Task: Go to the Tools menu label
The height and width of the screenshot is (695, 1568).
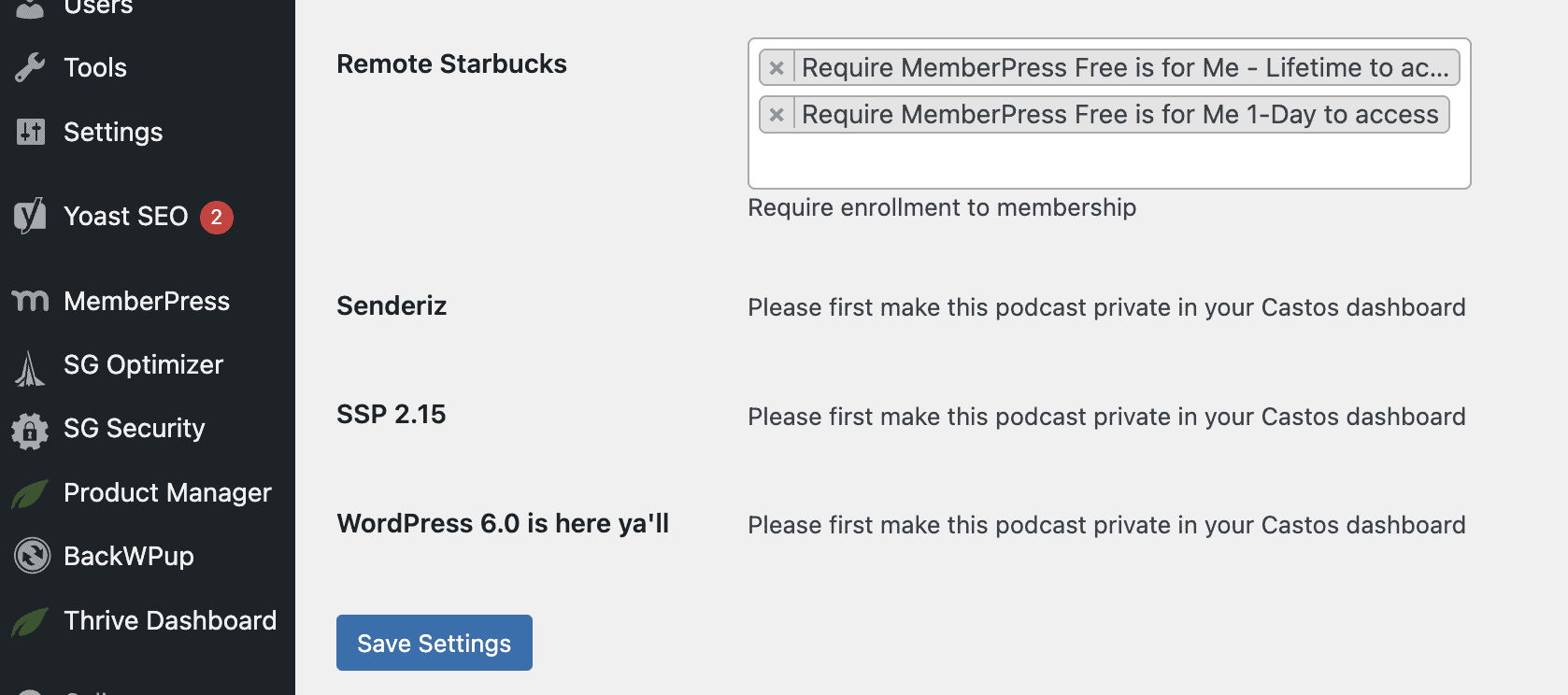Action: coord(95,67)
